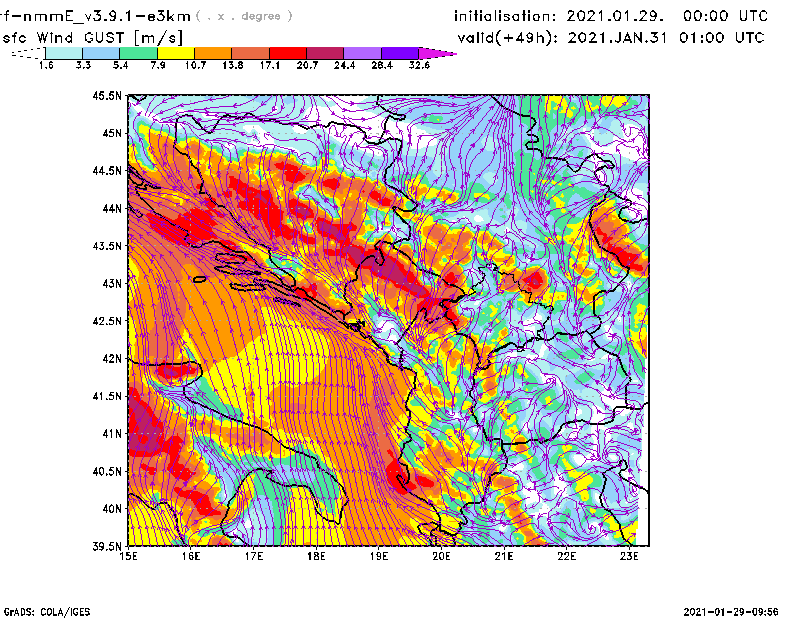Image resolution: width=800 pixels, height=618 pixels.
Task: Click the legend value '24.4'
Action: (344, 65)
